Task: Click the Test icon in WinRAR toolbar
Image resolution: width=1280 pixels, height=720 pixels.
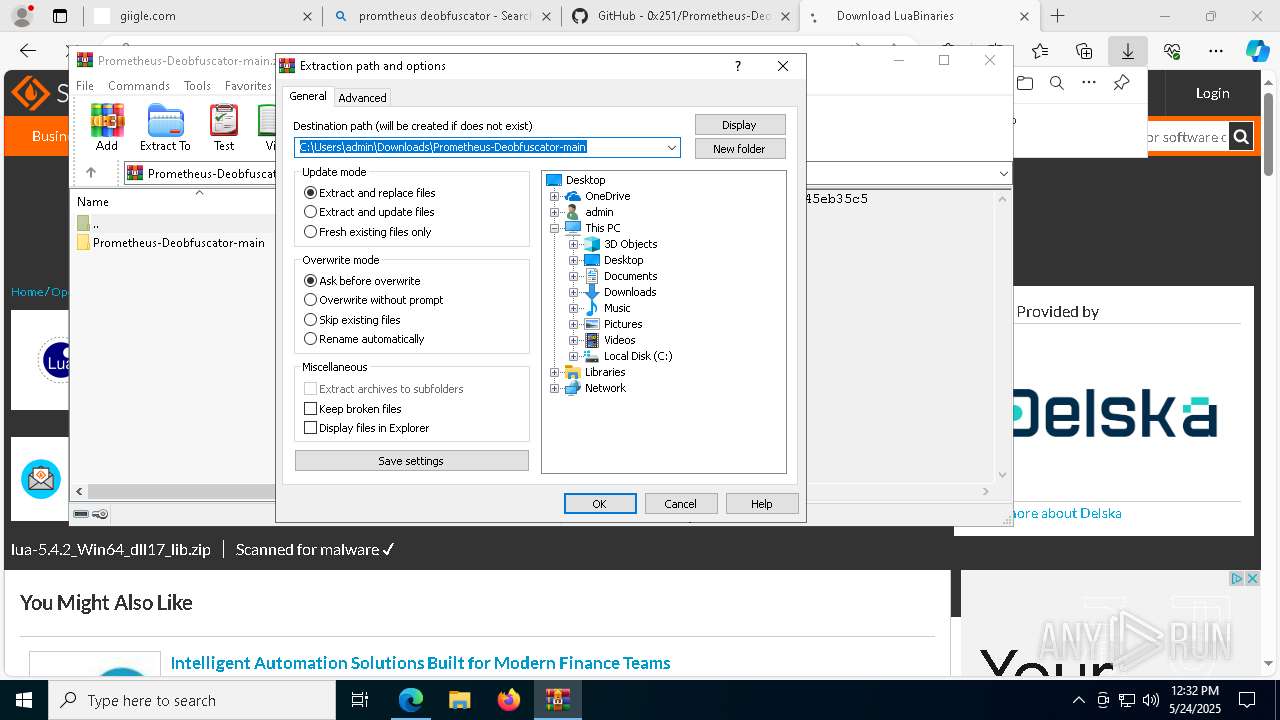Action: pos(224,127)
